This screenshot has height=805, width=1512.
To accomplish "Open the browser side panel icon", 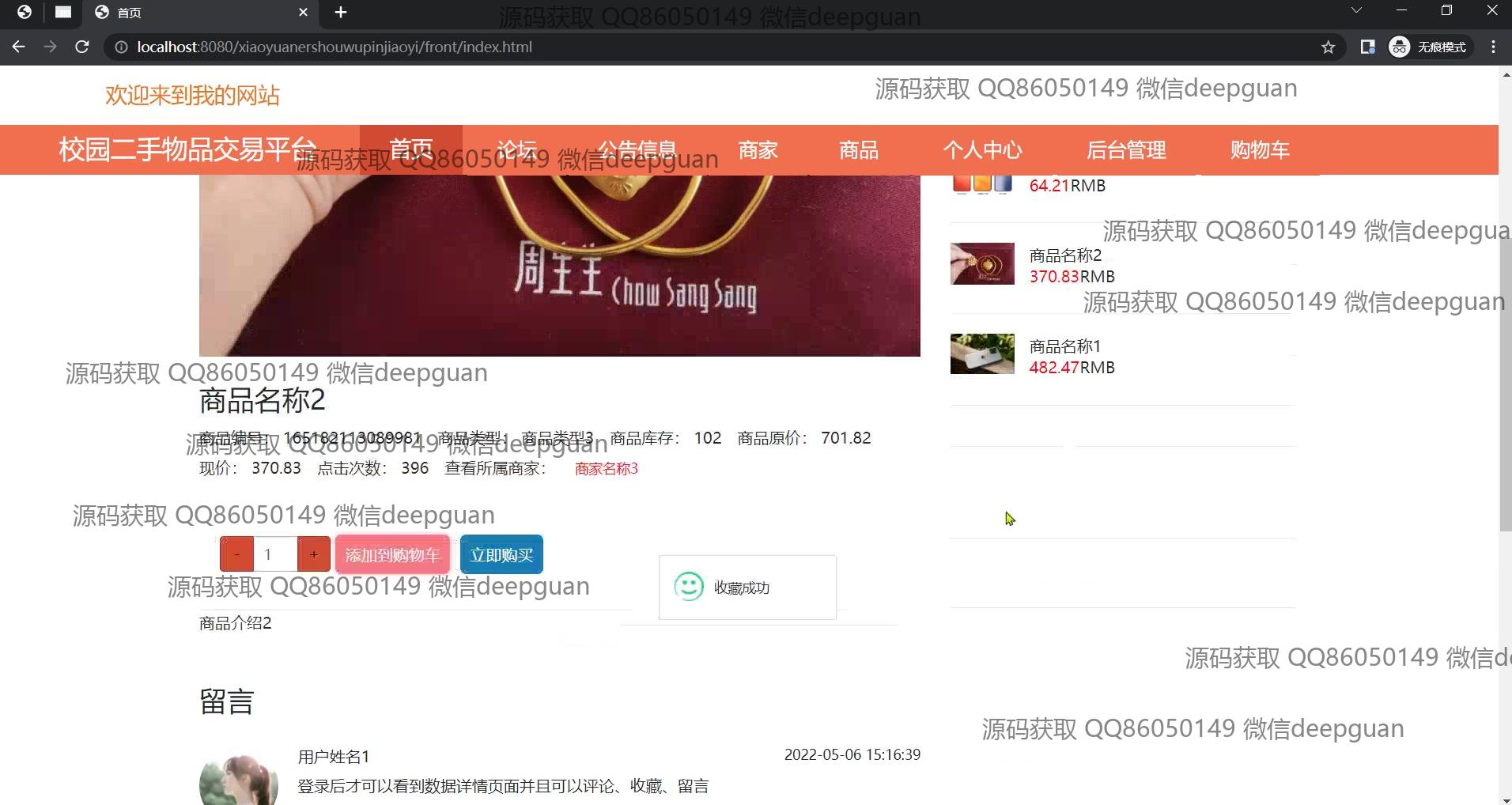I will pos(1367,47).
